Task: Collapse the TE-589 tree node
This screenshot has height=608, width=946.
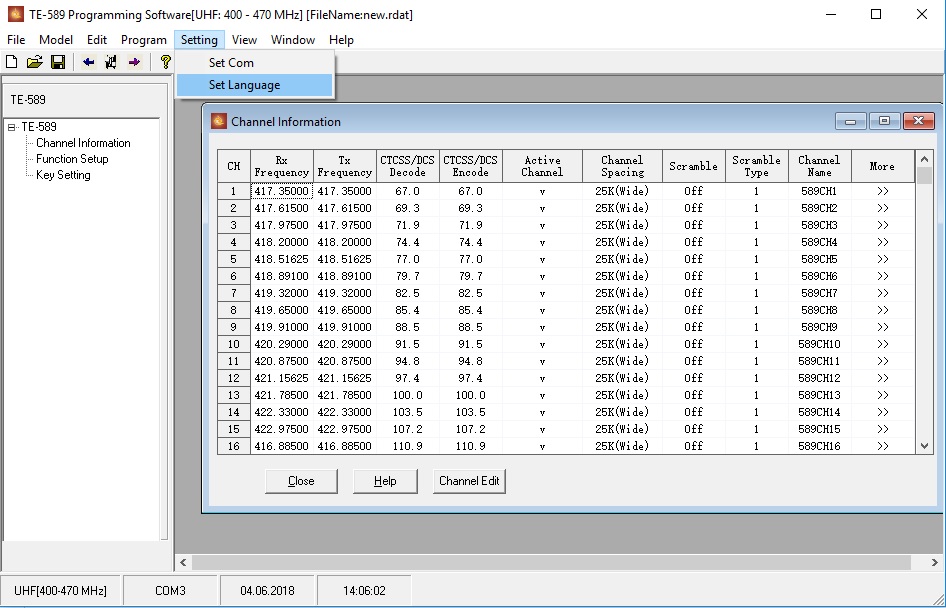Action: [11, 127]
